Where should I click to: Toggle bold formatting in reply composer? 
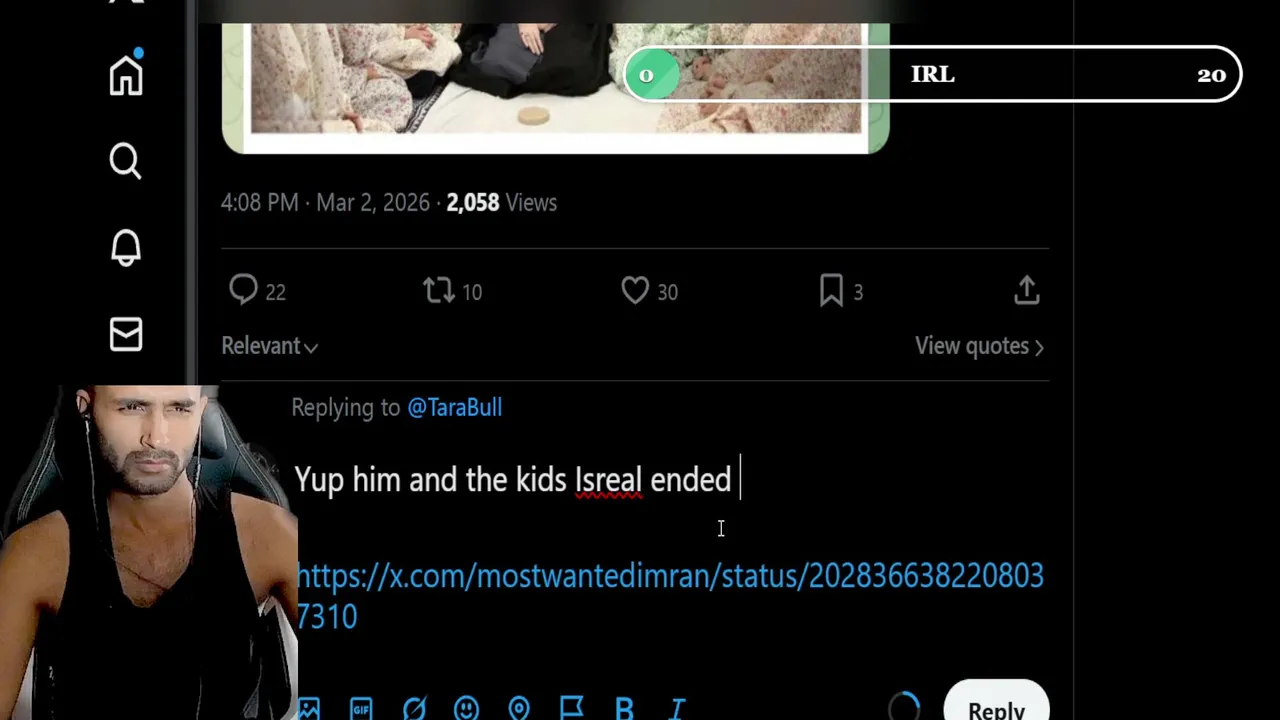(624, 709)
